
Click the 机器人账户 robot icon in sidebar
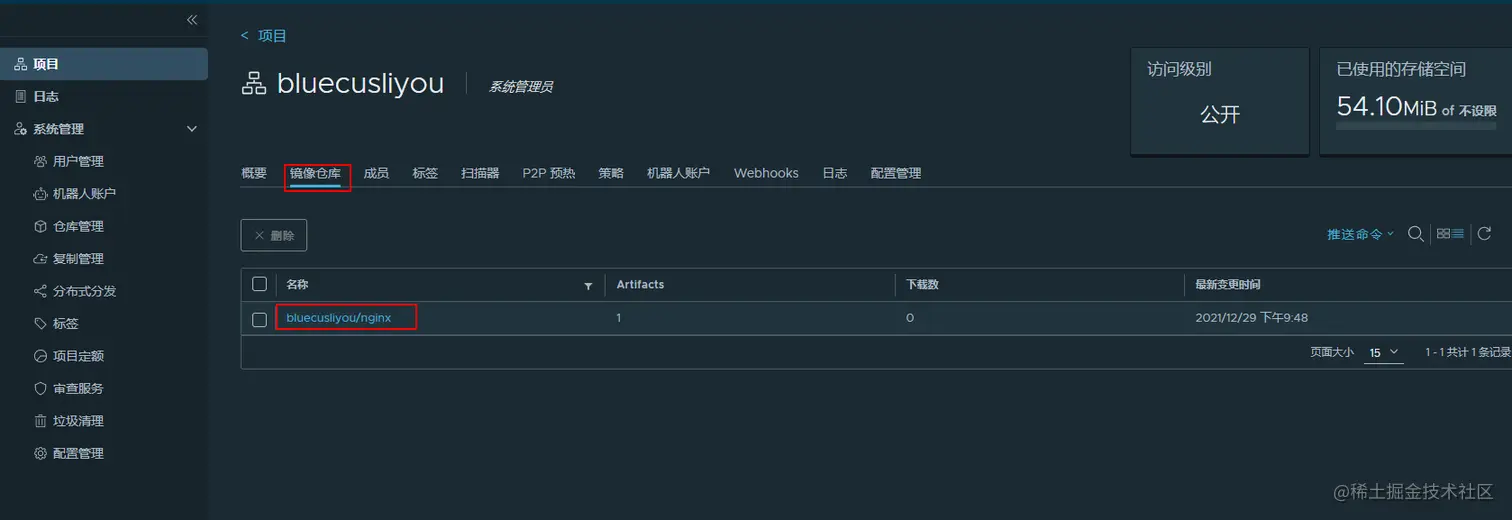tap(40, 194)
